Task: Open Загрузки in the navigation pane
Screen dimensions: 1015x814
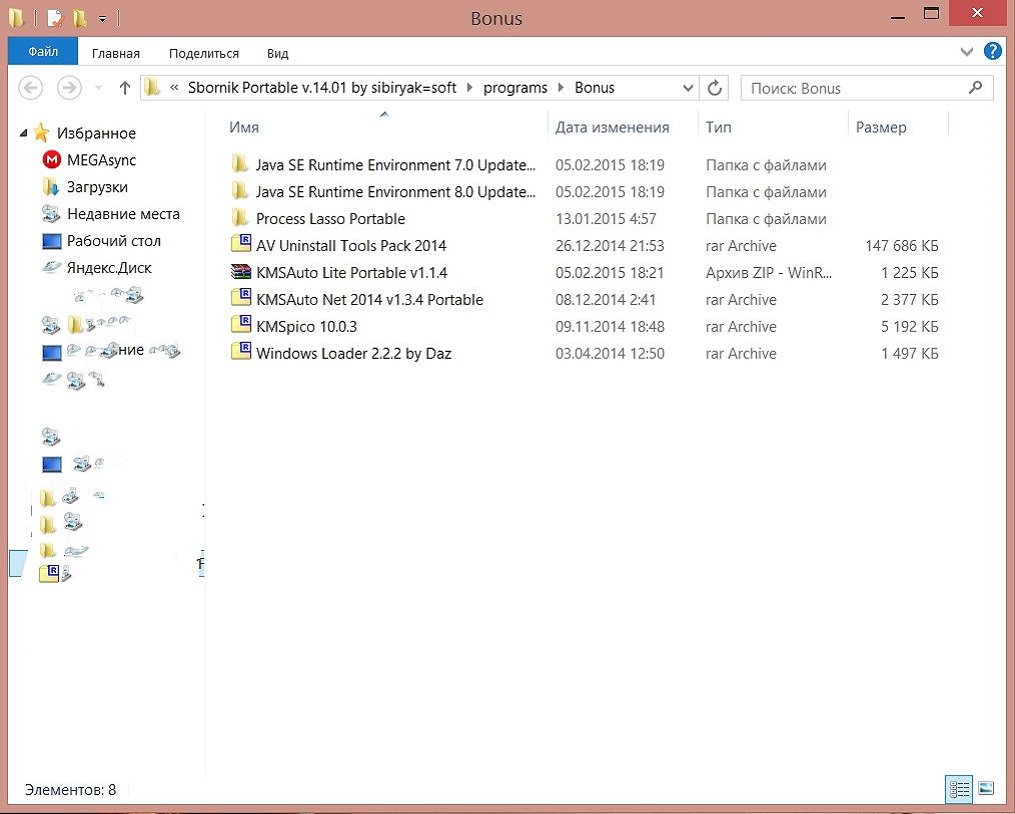Action: (97, 187)
